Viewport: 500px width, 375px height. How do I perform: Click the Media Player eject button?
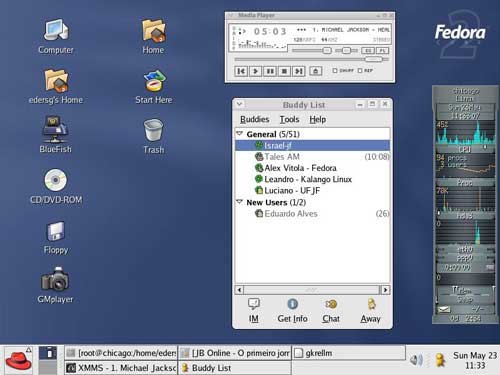pos(316,71)
